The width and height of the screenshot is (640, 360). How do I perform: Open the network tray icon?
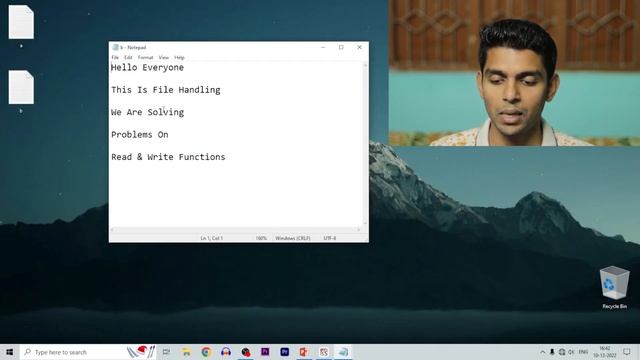[x=562, y=352]
